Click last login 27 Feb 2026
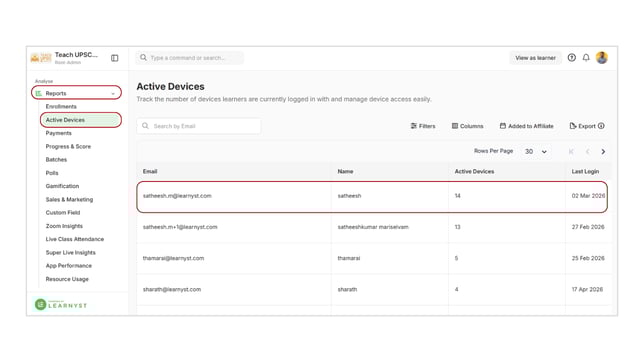Screen dimensions: 644x362 (x=588, y=227)
